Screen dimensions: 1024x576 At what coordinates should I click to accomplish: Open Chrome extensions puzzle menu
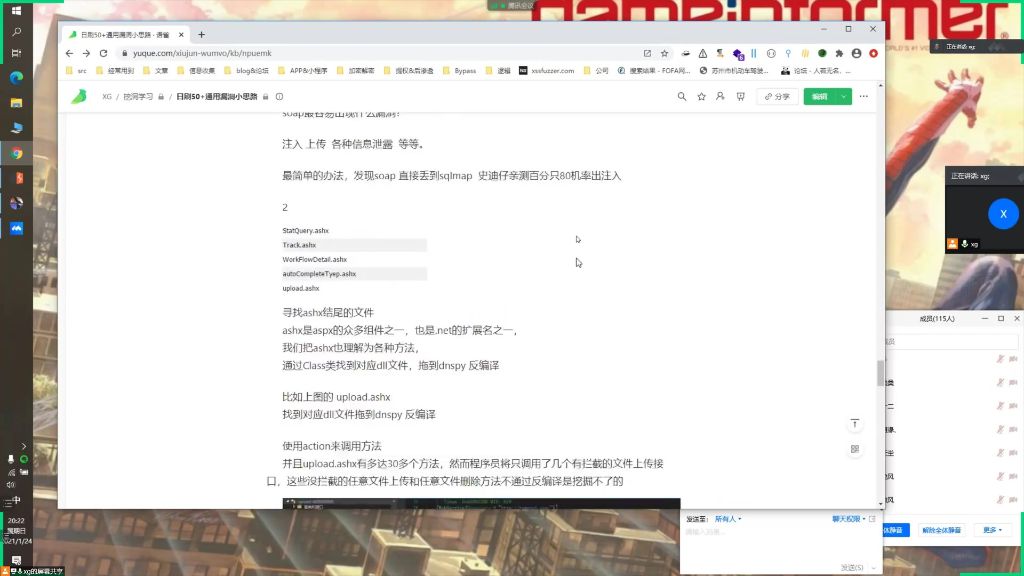[839, 53]
